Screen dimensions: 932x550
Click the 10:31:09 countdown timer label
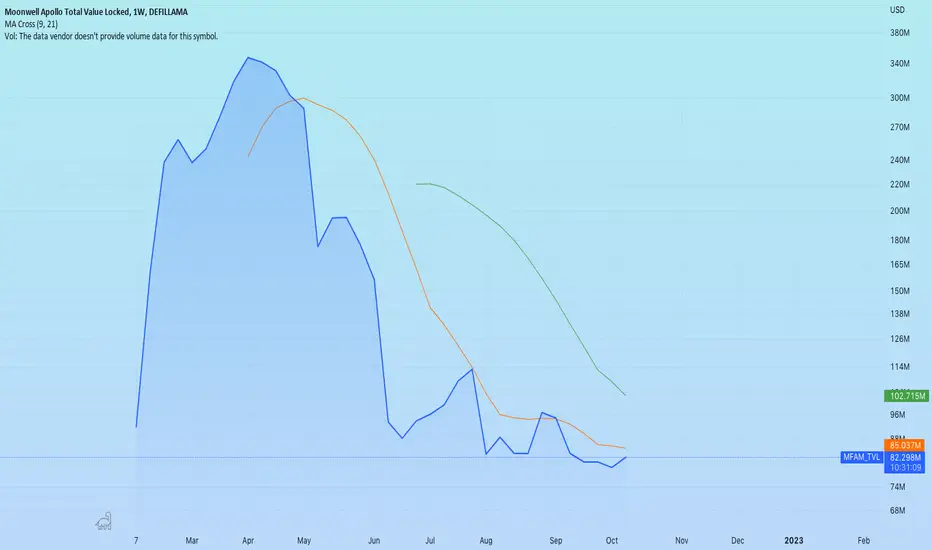(905, 468)
